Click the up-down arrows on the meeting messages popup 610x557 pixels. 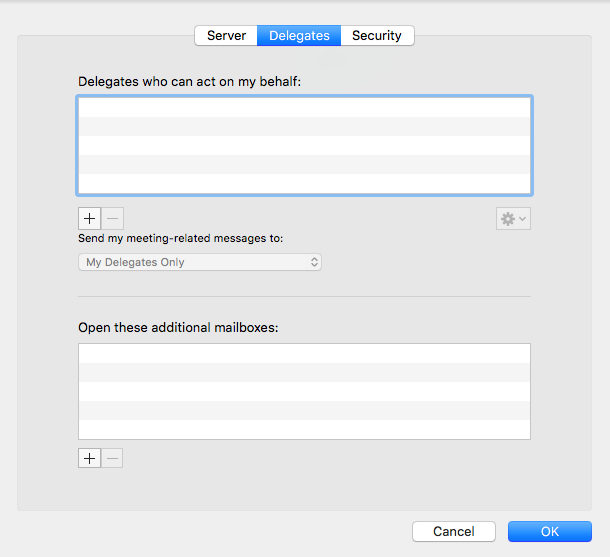314,262
